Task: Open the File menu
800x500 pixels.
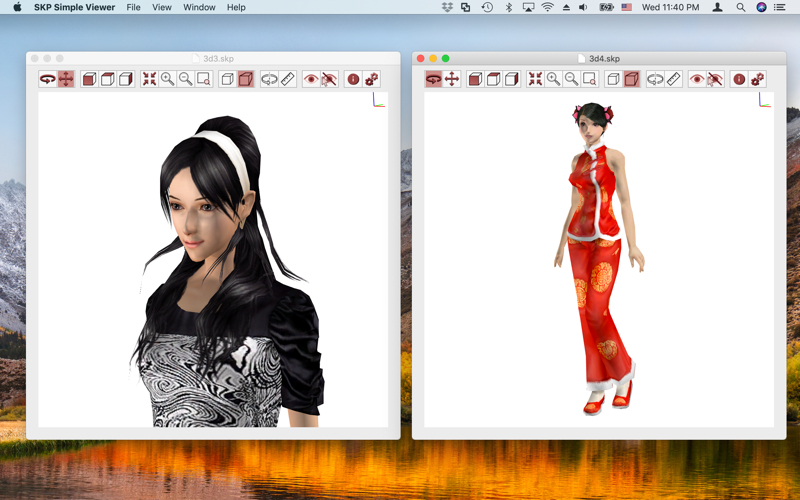Action: (x=133, y=7)
